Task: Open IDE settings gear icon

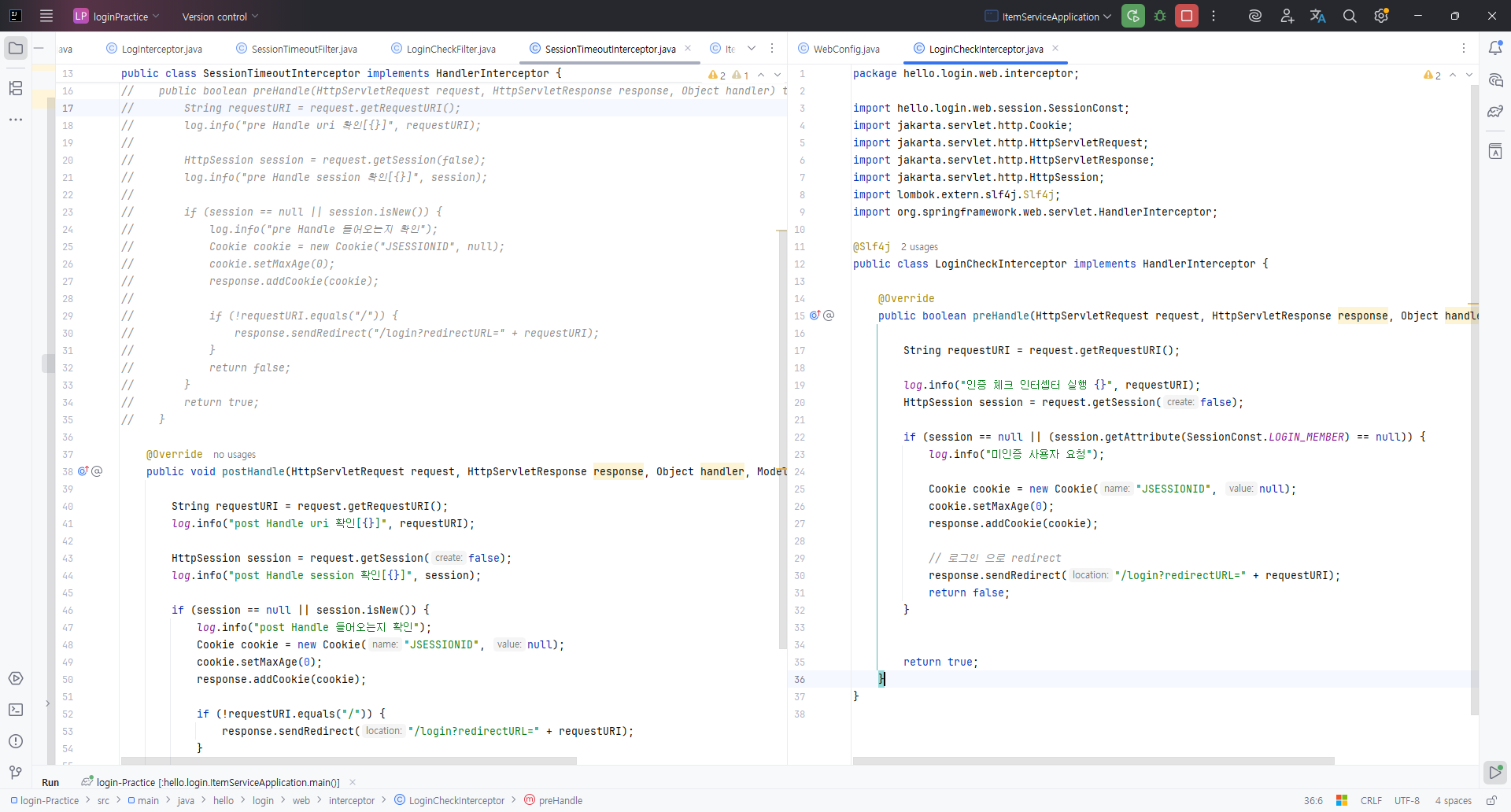Action: coord(1381,16)
